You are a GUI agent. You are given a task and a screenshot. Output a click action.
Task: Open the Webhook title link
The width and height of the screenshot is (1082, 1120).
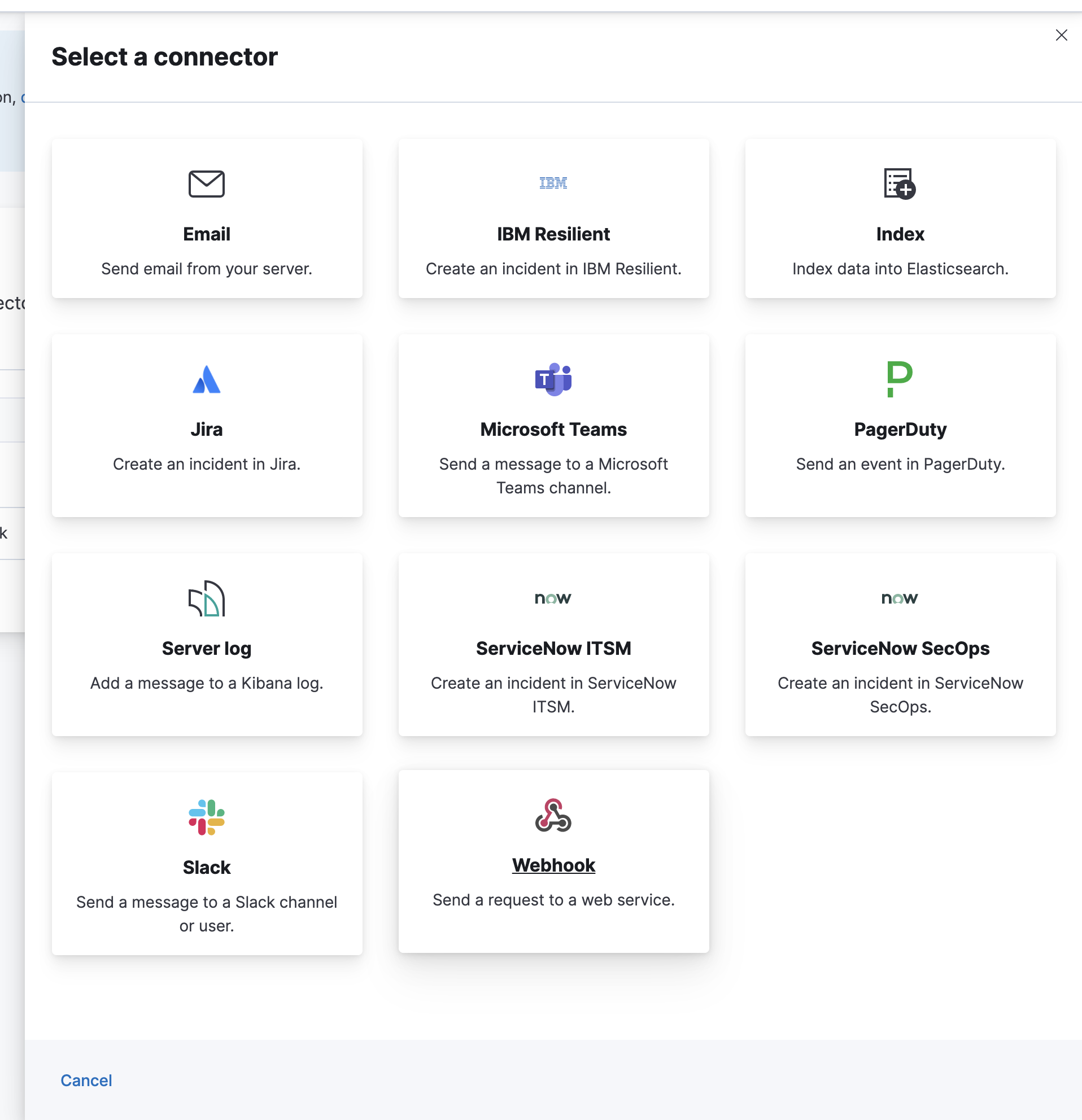tap(553, 865)
